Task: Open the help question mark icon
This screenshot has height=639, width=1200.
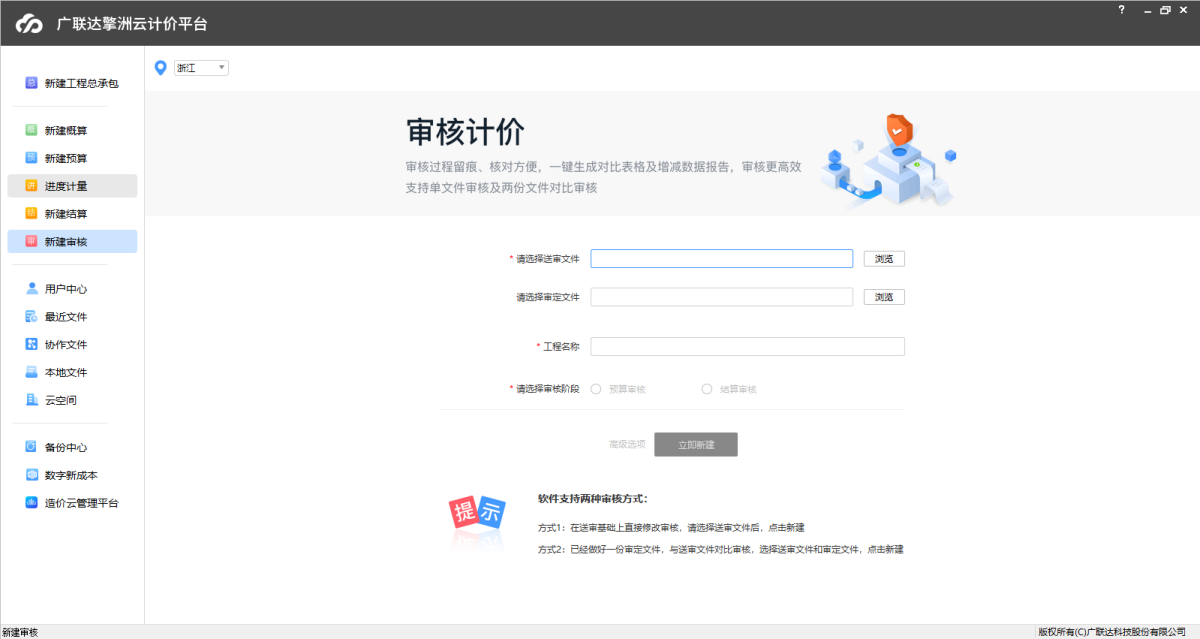Action: (x=1122, y=10)
